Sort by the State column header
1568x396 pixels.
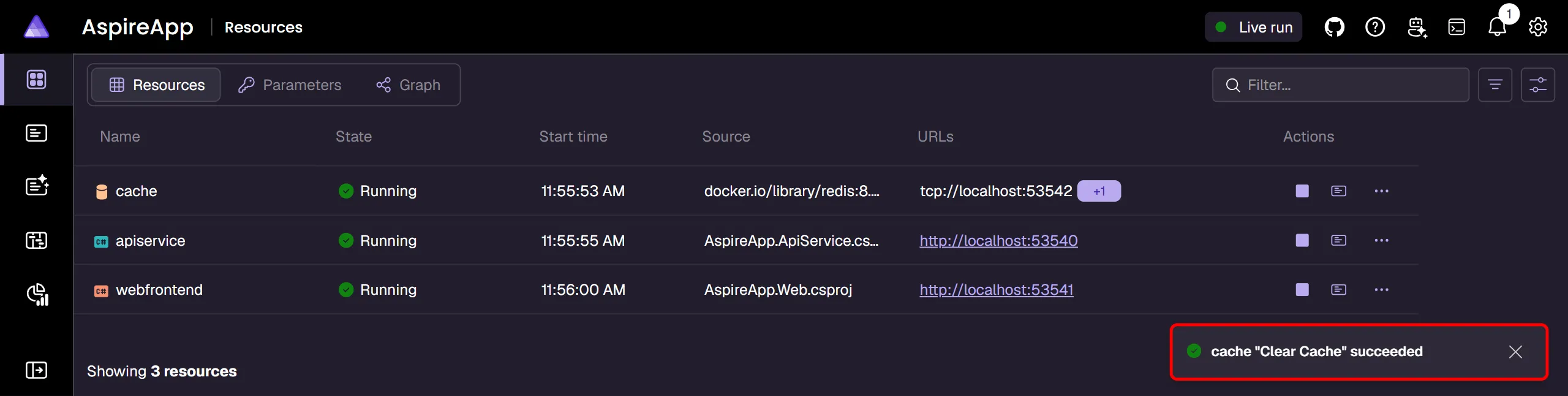click(353, 137)
